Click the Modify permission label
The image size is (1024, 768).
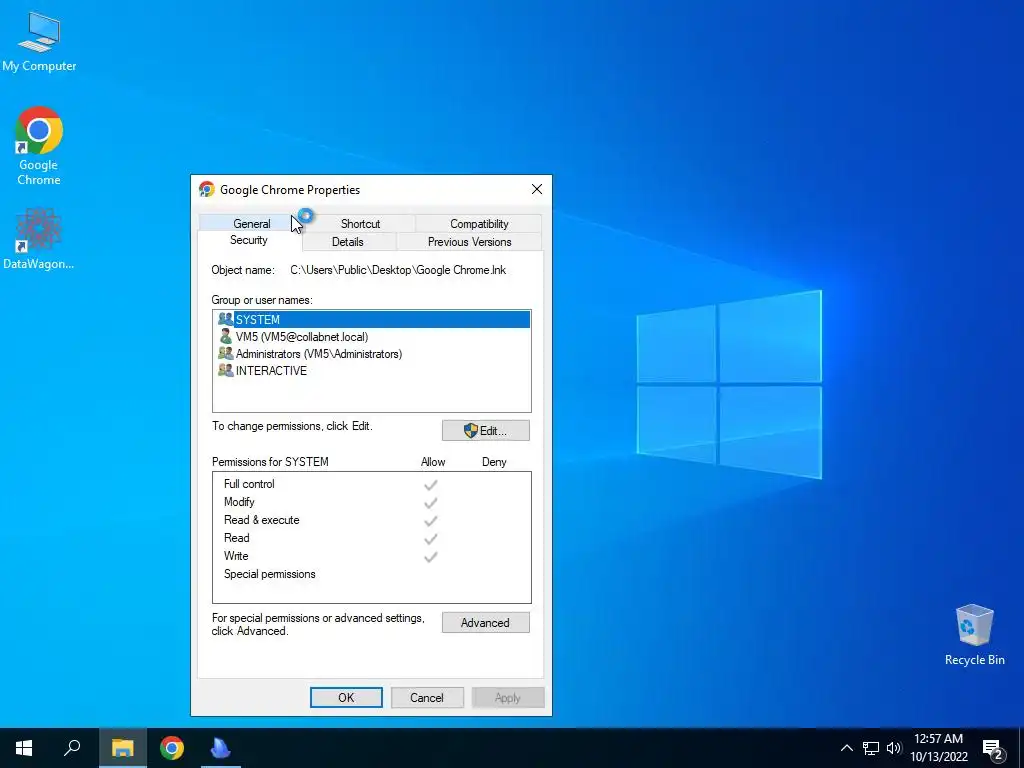pyautogui.click(x=239, y=502)
